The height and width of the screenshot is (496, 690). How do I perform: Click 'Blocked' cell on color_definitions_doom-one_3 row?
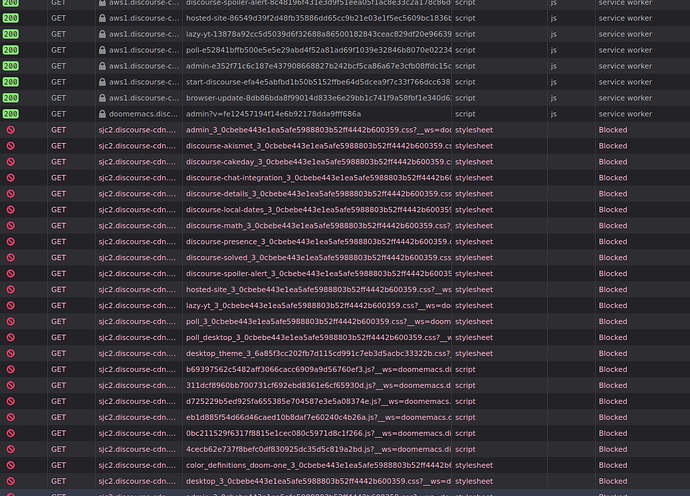(x=613, y=465)
